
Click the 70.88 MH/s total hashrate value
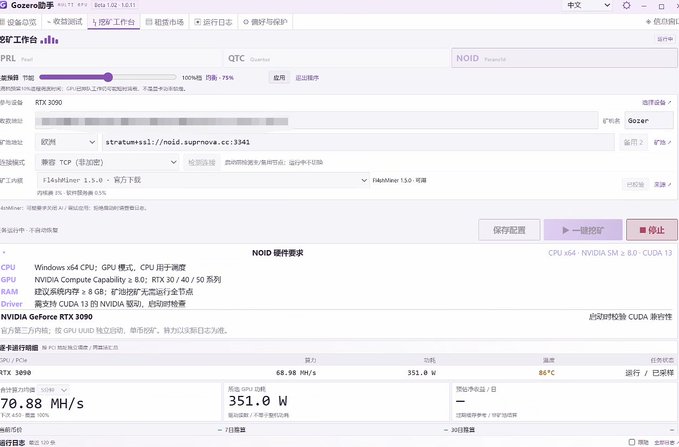pyautogui.click(x=42, y=404)
